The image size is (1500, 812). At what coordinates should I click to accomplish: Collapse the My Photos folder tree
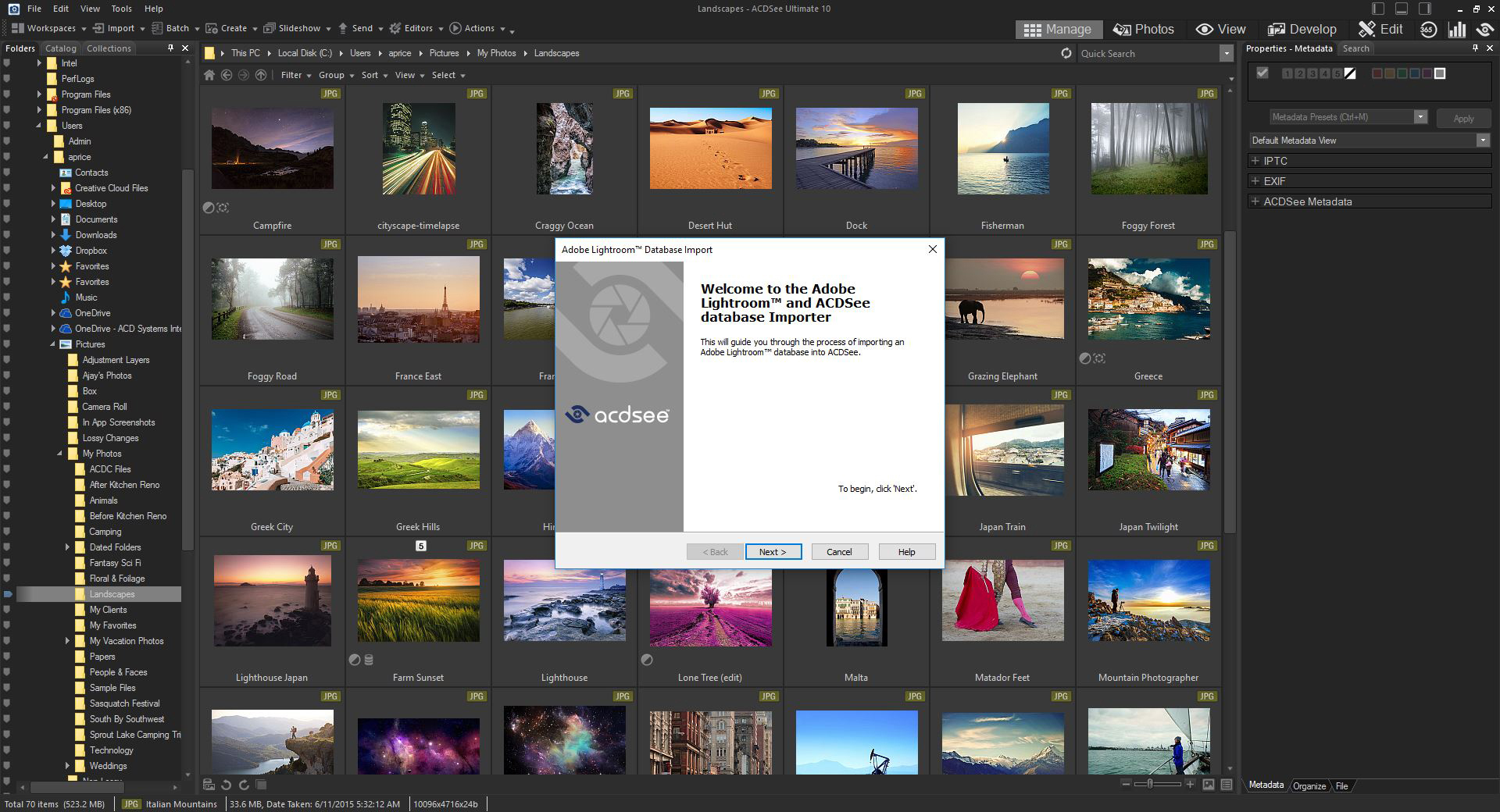59,454
